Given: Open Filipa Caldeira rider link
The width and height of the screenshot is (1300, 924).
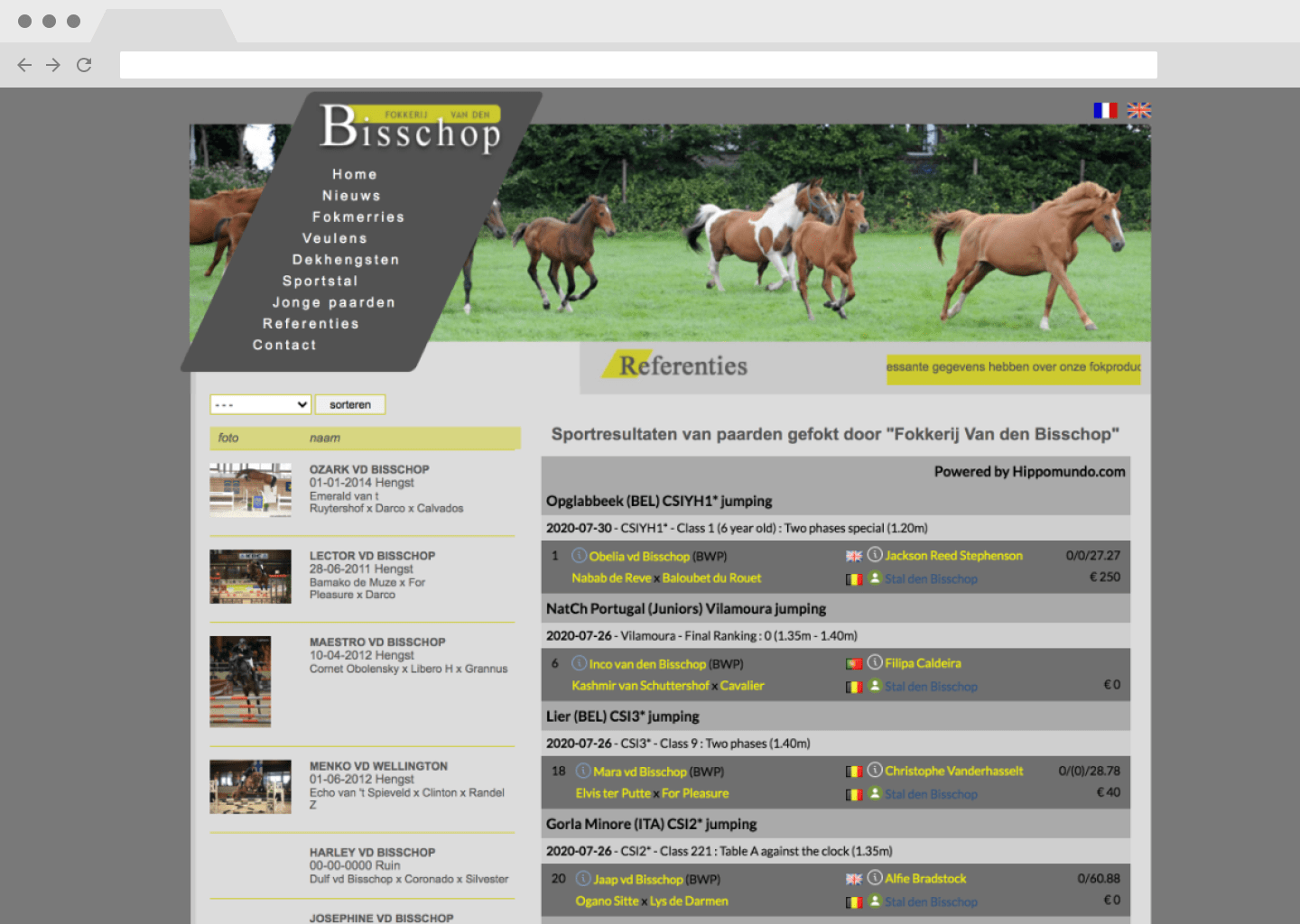Looking at the screenshot, I should coord(923,662).
